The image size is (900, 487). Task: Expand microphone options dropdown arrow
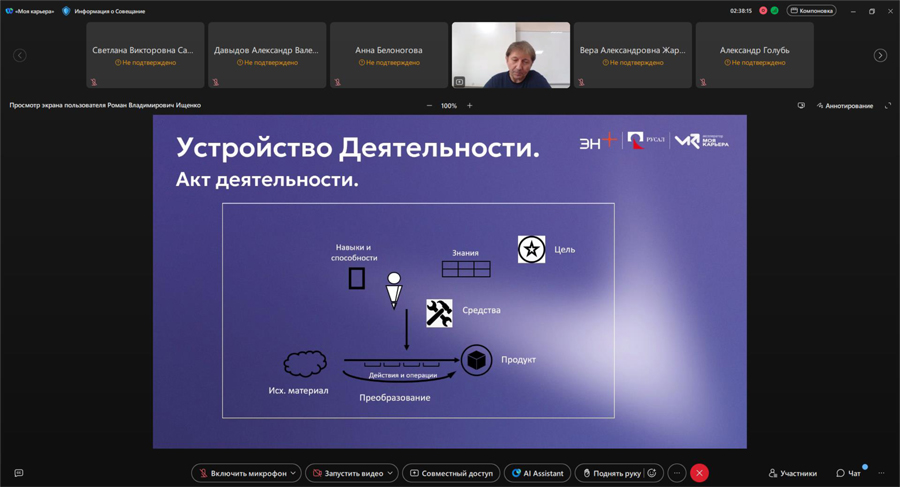tap(293, 473)
